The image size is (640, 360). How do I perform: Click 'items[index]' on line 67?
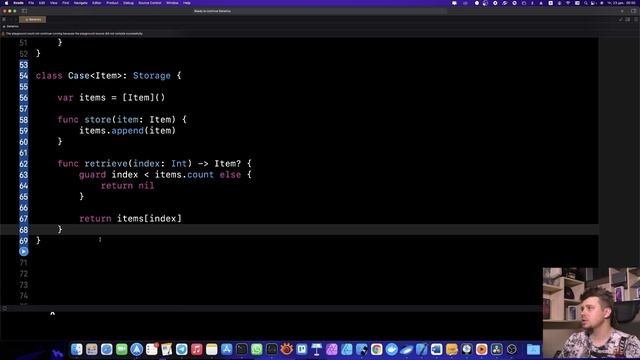pos(149,219)
